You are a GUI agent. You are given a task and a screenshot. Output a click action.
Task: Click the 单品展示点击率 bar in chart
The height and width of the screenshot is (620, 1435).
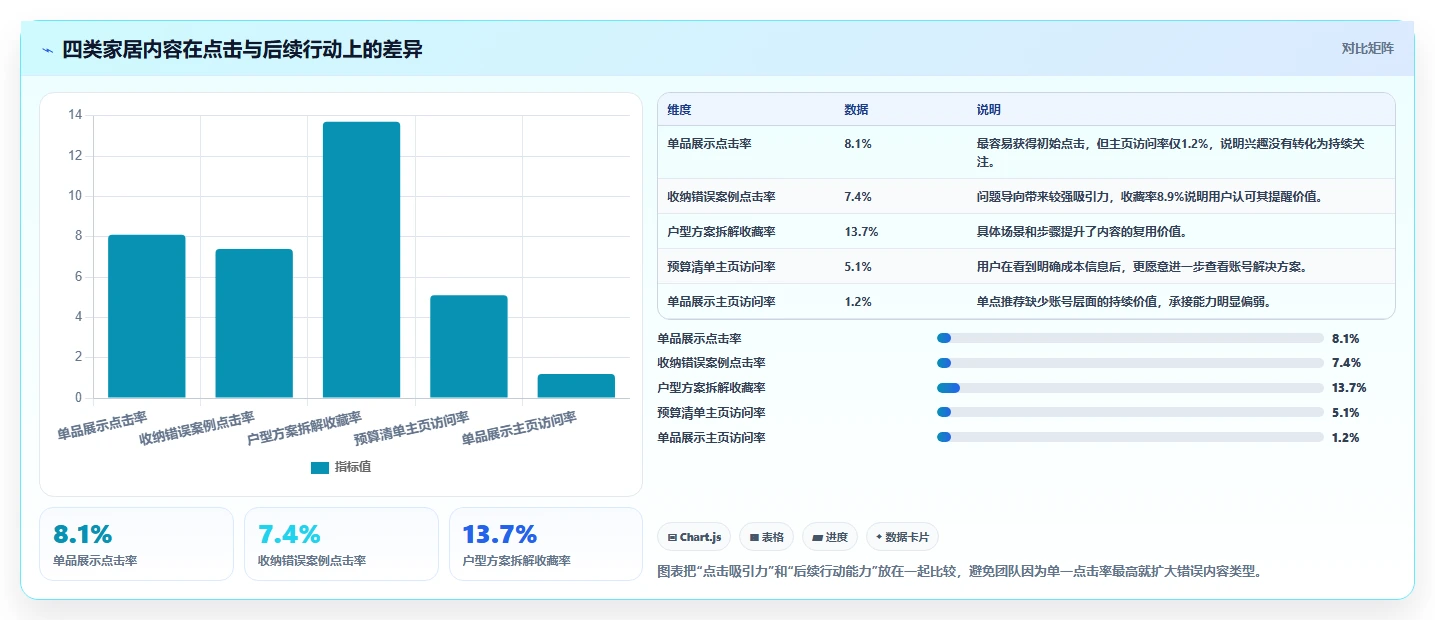pyautogui.click(x=147, y=316)
